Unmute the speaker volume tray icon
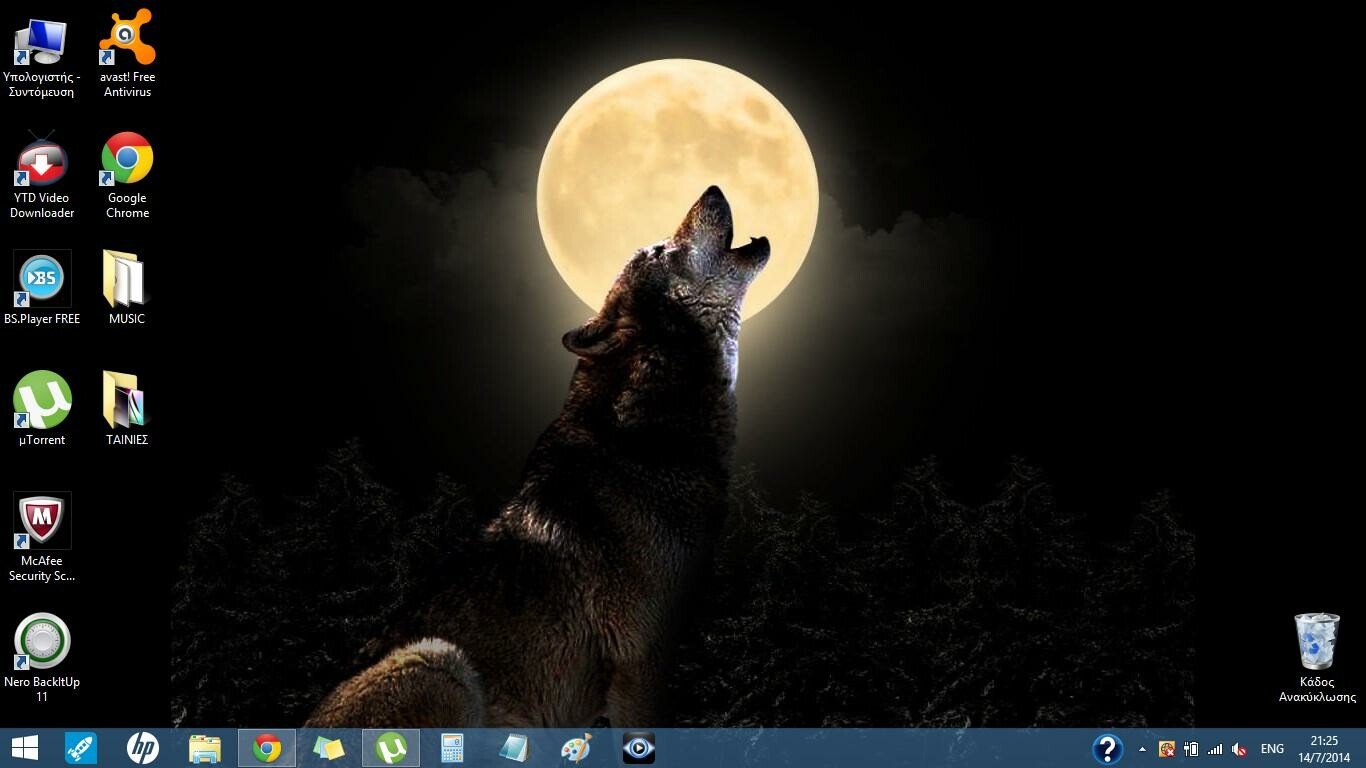This screenshot has width=1366, height=768. pyautogui.click(x=1240, y=749)
